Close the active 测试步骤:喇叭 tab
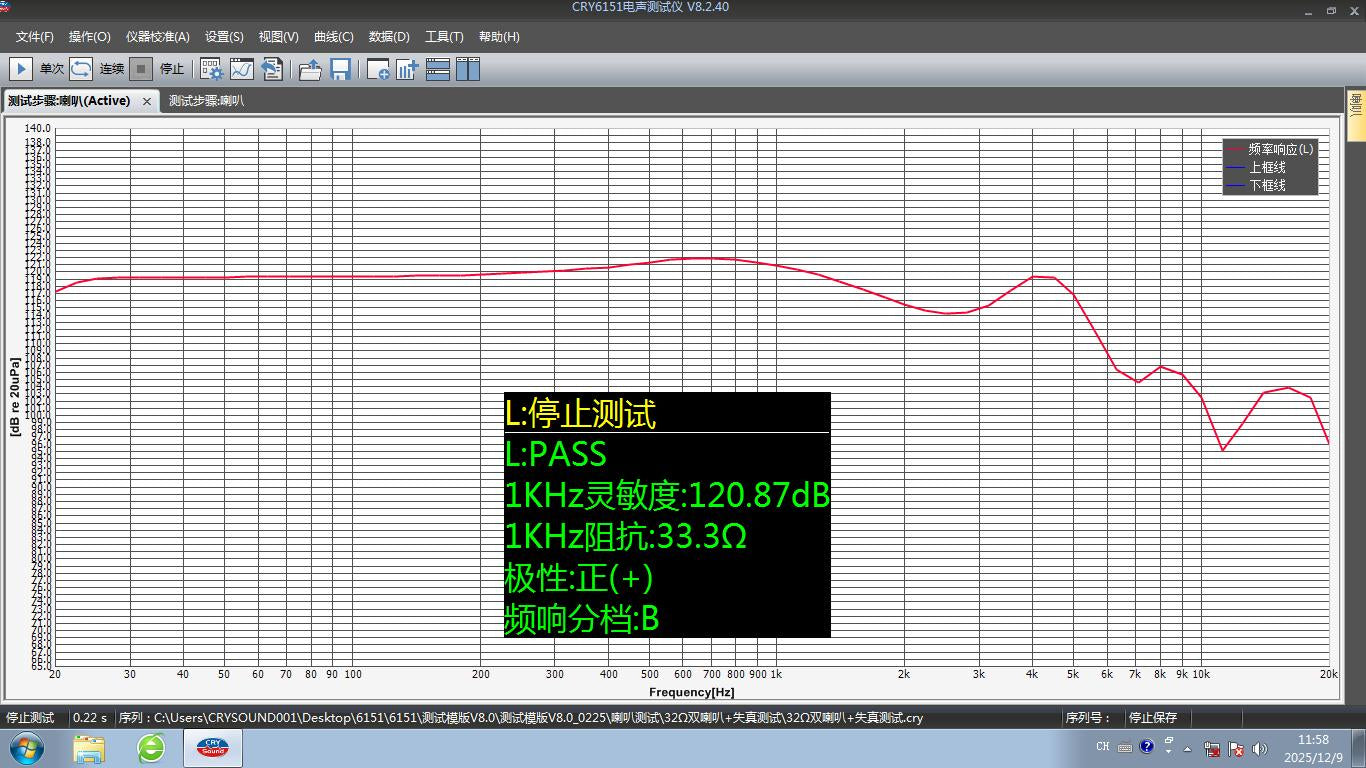The height and width of the screenshot is (768, 1366). point(147,101)
